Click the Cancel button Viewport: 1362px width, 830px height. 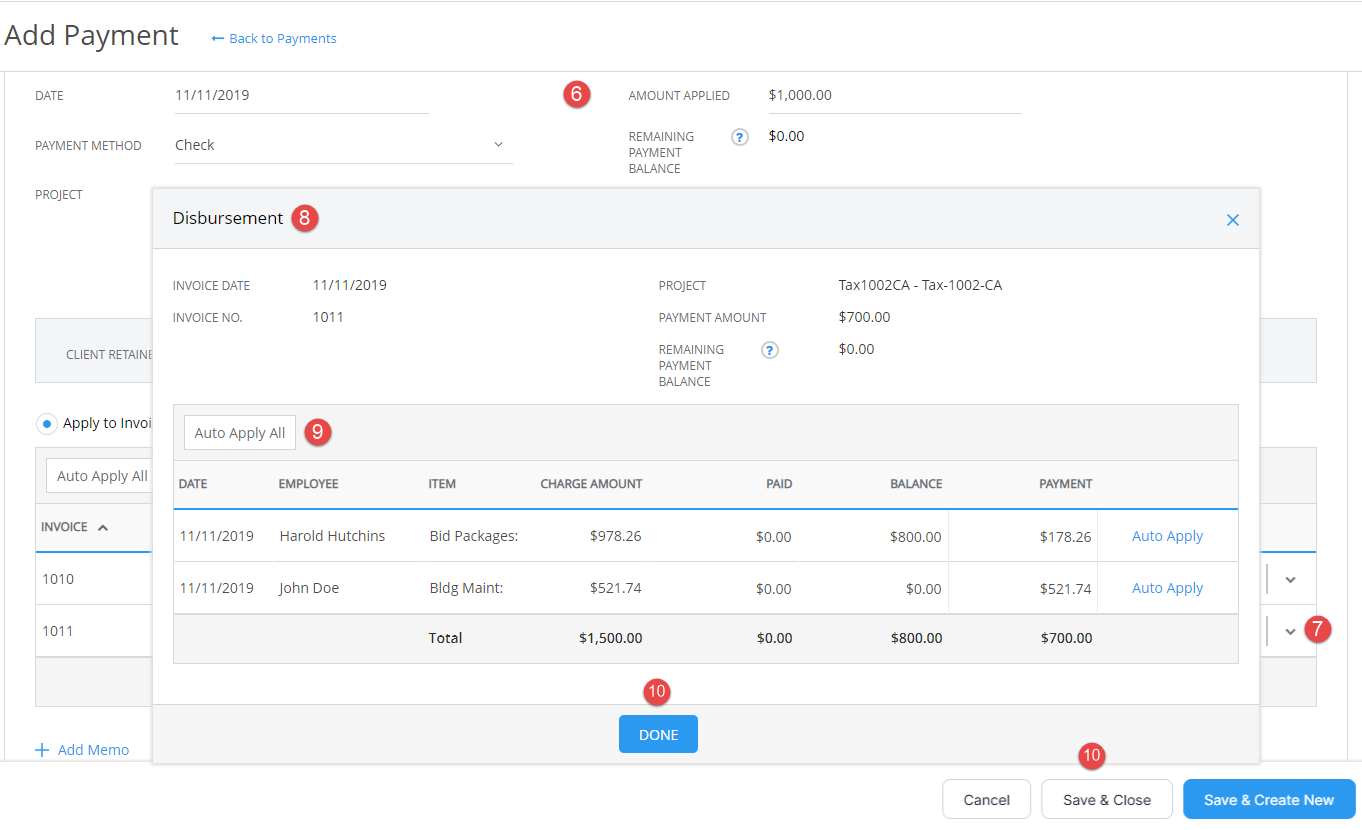click(986, 800)
